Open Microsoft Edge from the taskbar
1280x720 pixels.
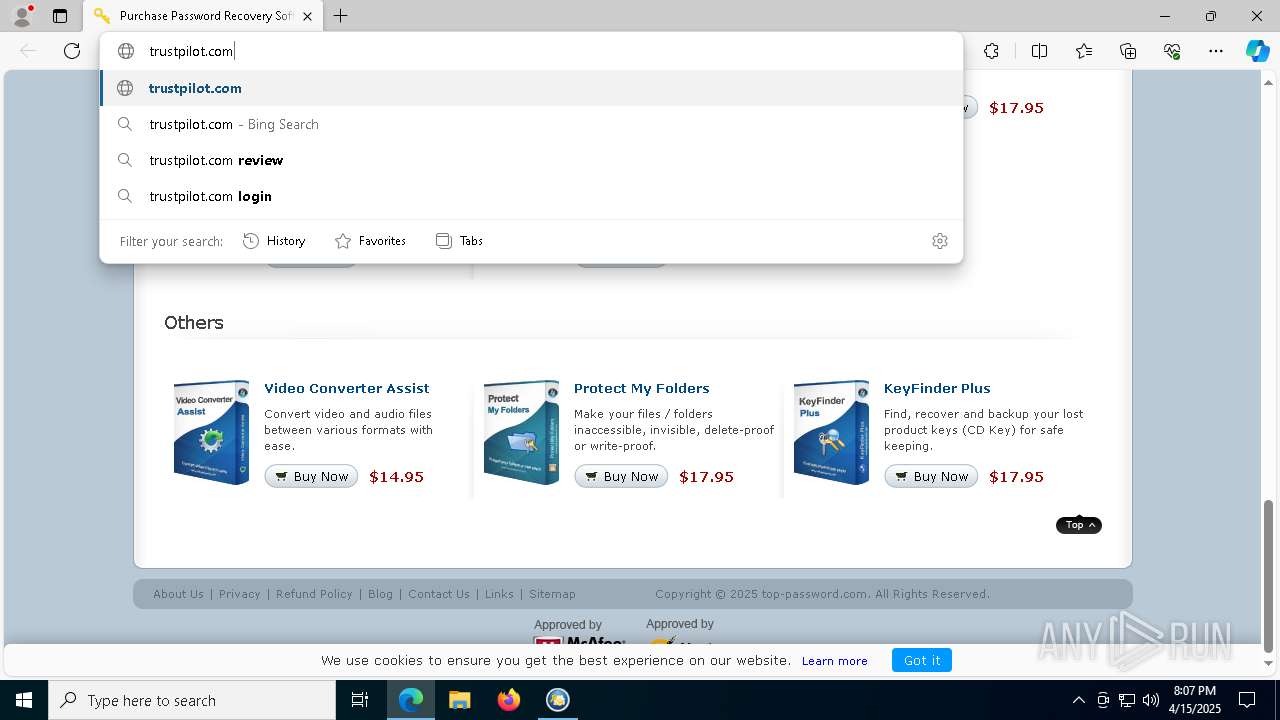point(411,700)
